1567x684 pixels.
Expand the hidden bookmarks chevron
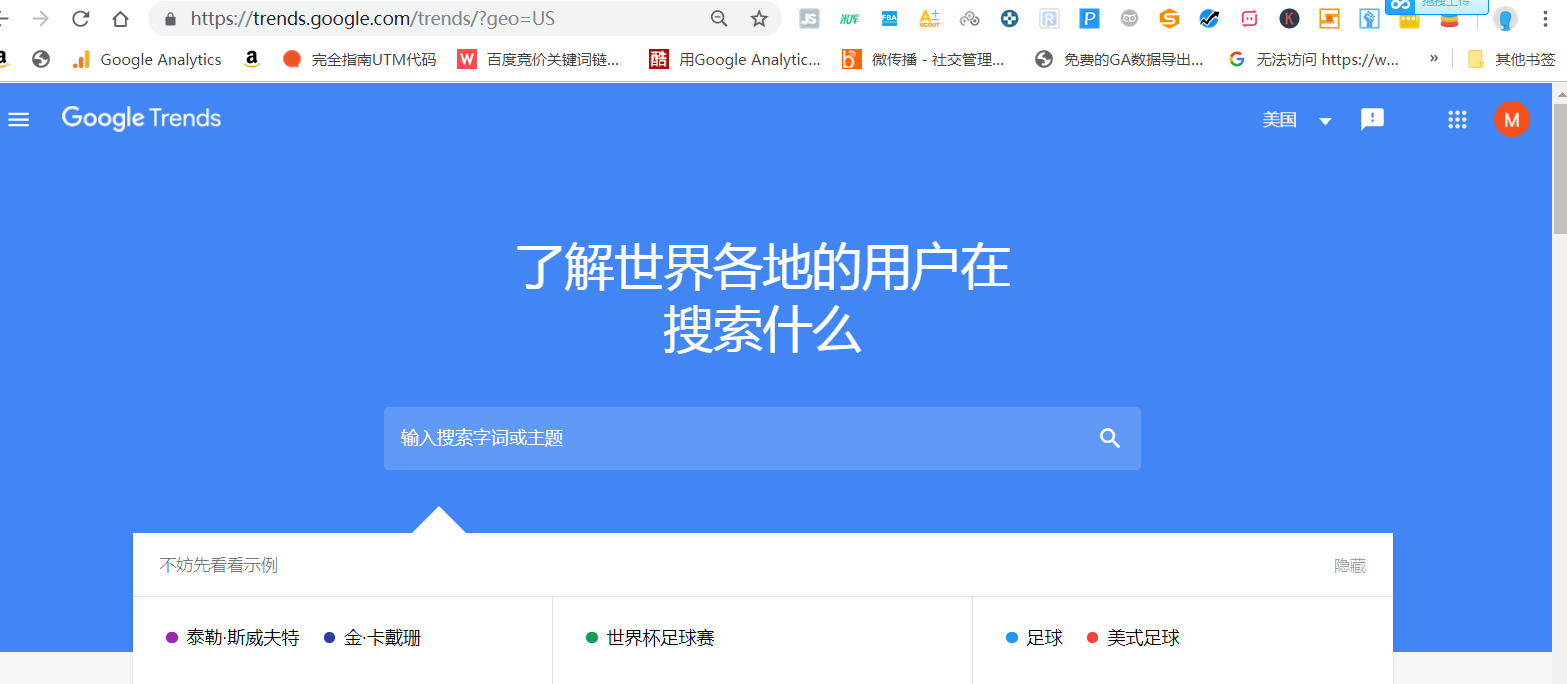(x=1434, y=59)
